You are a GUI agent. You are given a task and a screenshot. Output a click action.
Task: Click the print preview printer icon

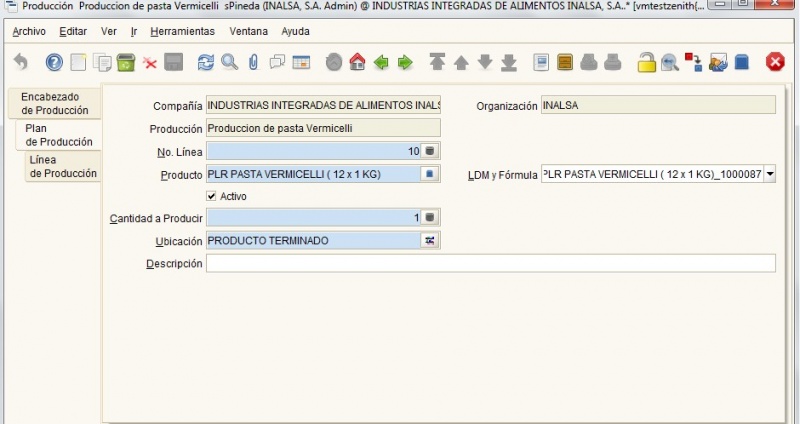coord(589,62)
